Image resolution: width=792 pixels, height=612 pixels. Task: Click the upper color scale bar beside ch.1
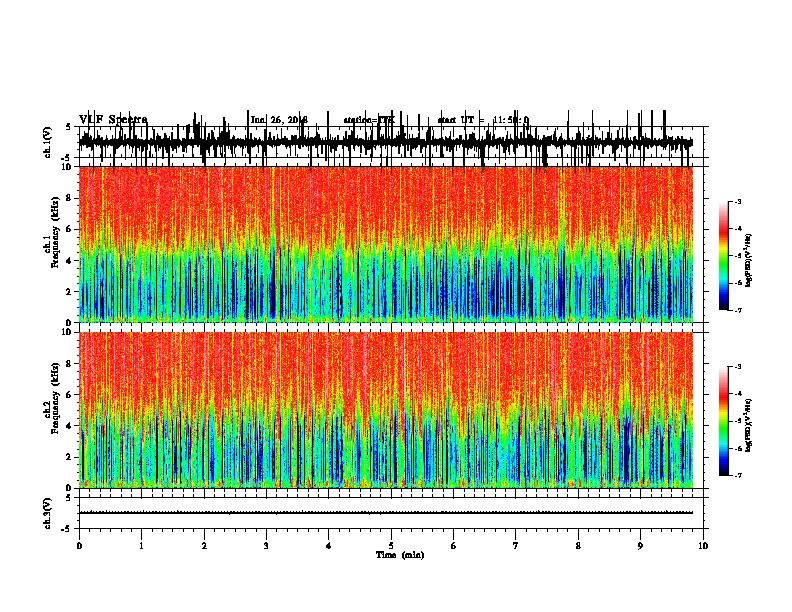[x=724, y=256]
